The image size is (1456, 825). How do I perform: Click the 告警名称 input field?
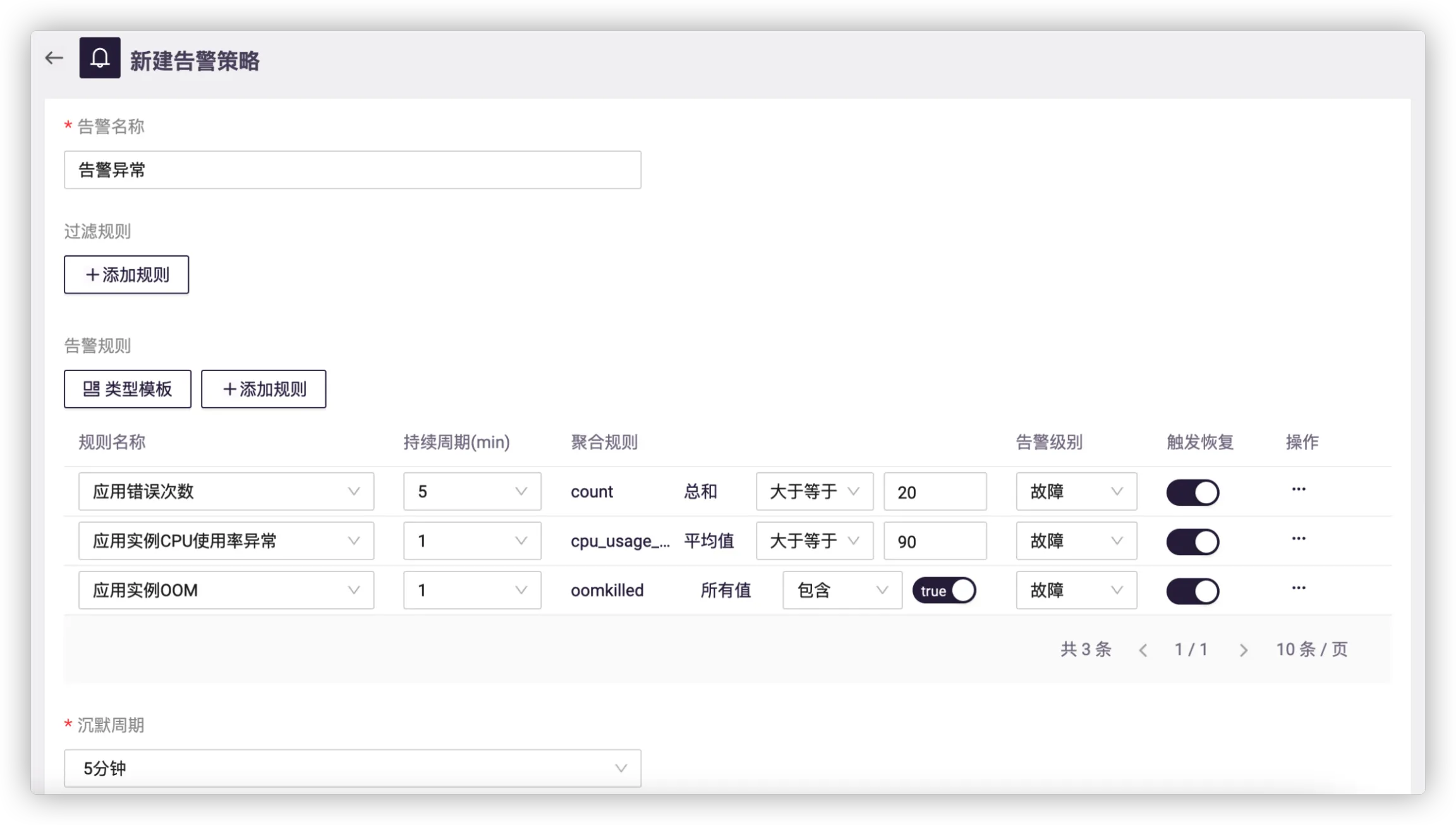point(352,169)
